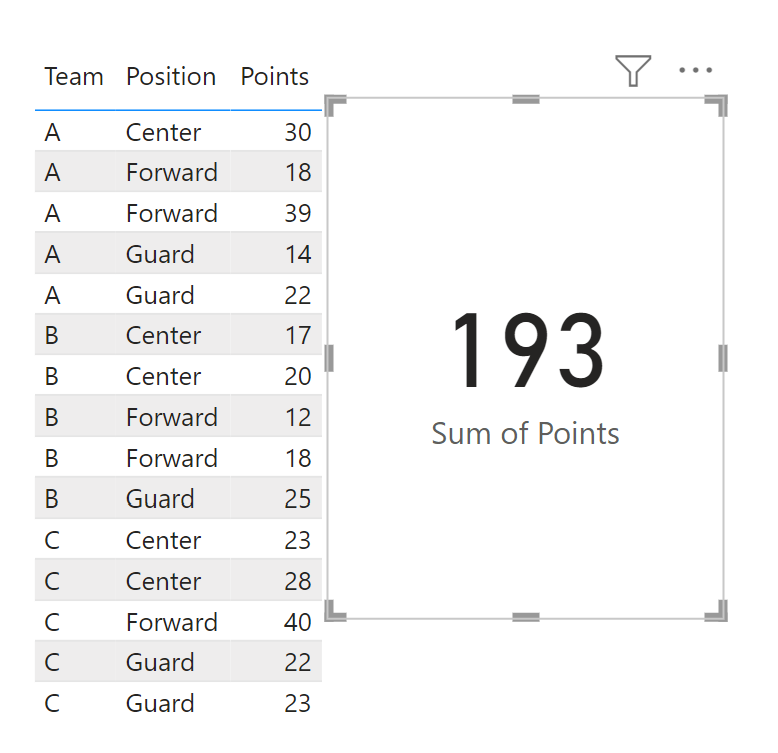Click the left middle resize handle
This screenshot has width=778, height=753.
click(x=329, y=358)
